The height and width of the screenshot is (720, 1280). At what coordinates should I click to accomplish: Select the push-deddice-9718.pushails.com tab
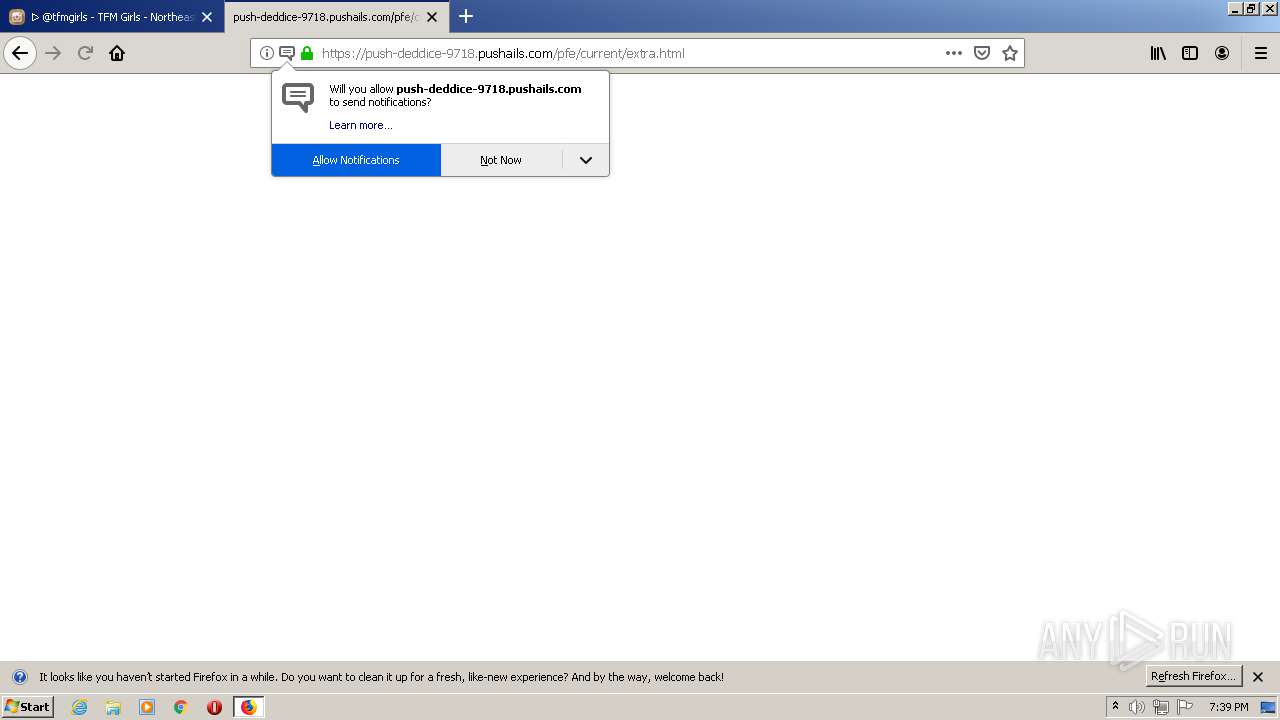(337, 17)
